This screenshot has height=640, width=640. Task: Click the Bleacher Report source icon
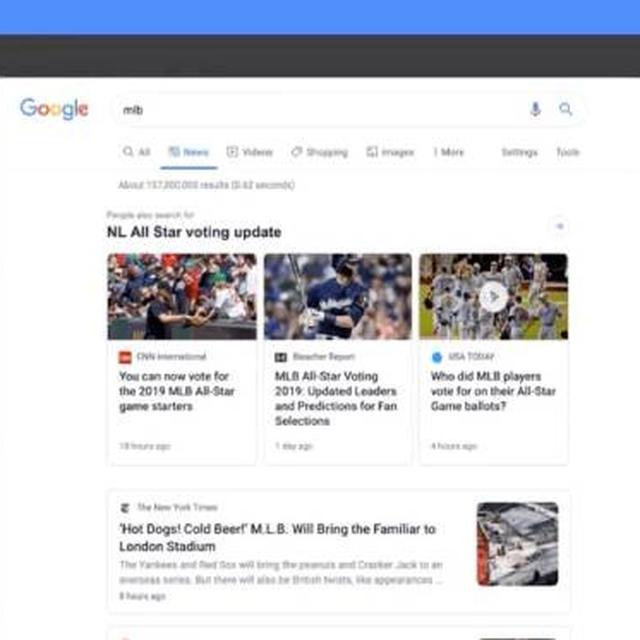pyautogui.click(x=281, y=357)
